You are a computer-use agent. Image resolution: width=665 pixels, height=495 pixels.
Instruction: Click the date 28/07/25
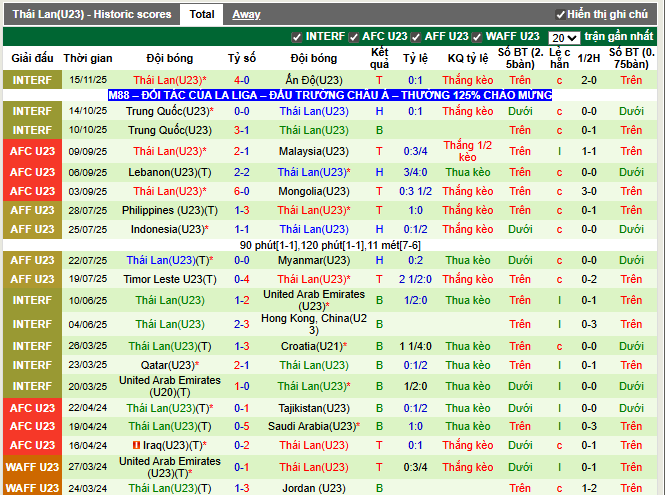[88, 210]
